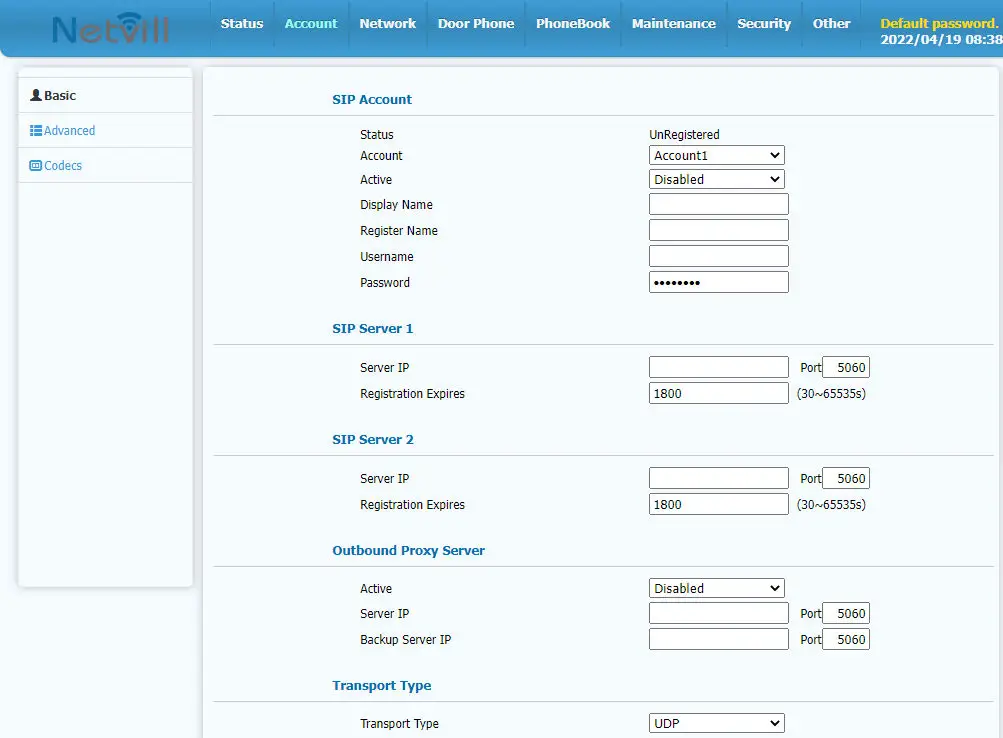Click the Password field

click(718, 283)
